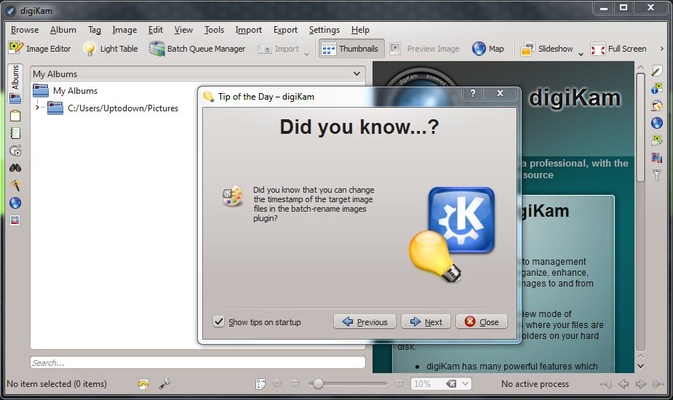Click the status bar forward arrow
Image resolution: width=673 pixels, height=400 pixels.
click(x=640, y=384)
